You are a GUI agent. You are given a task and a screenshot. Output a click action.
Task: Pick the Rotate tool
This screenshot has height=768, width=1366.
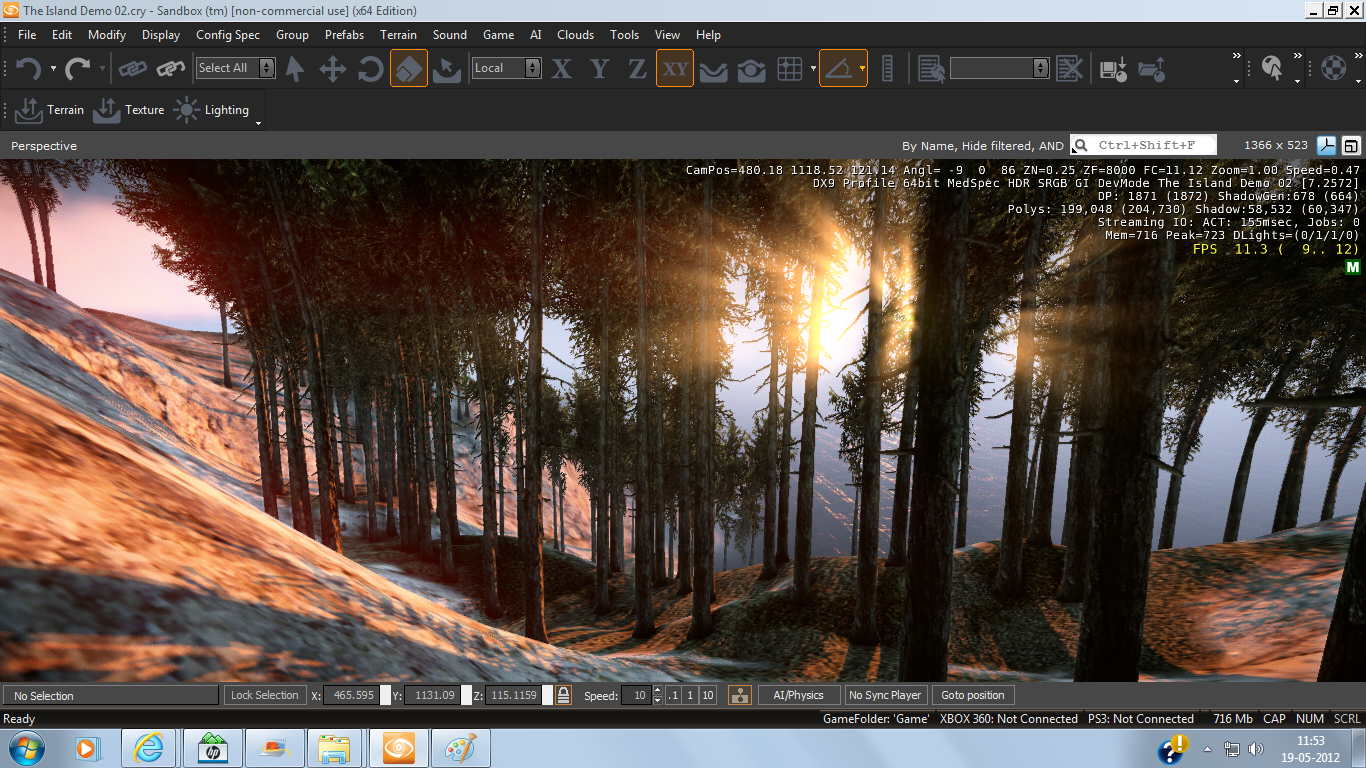[x=370, y=68]
